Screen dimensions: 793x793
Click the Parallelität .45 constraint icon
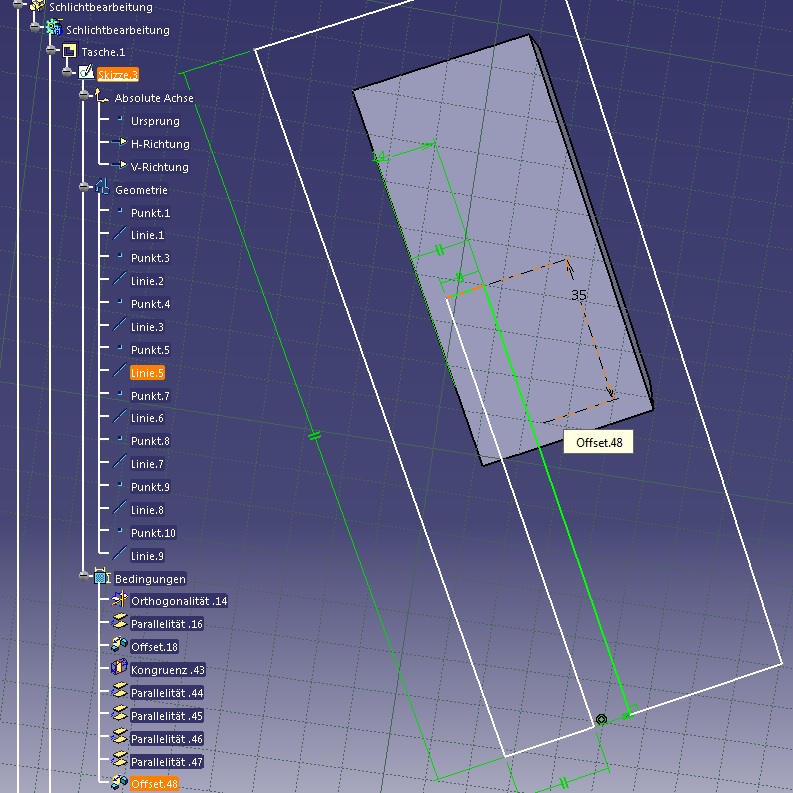pyautogui.click(x=119, y=714)
